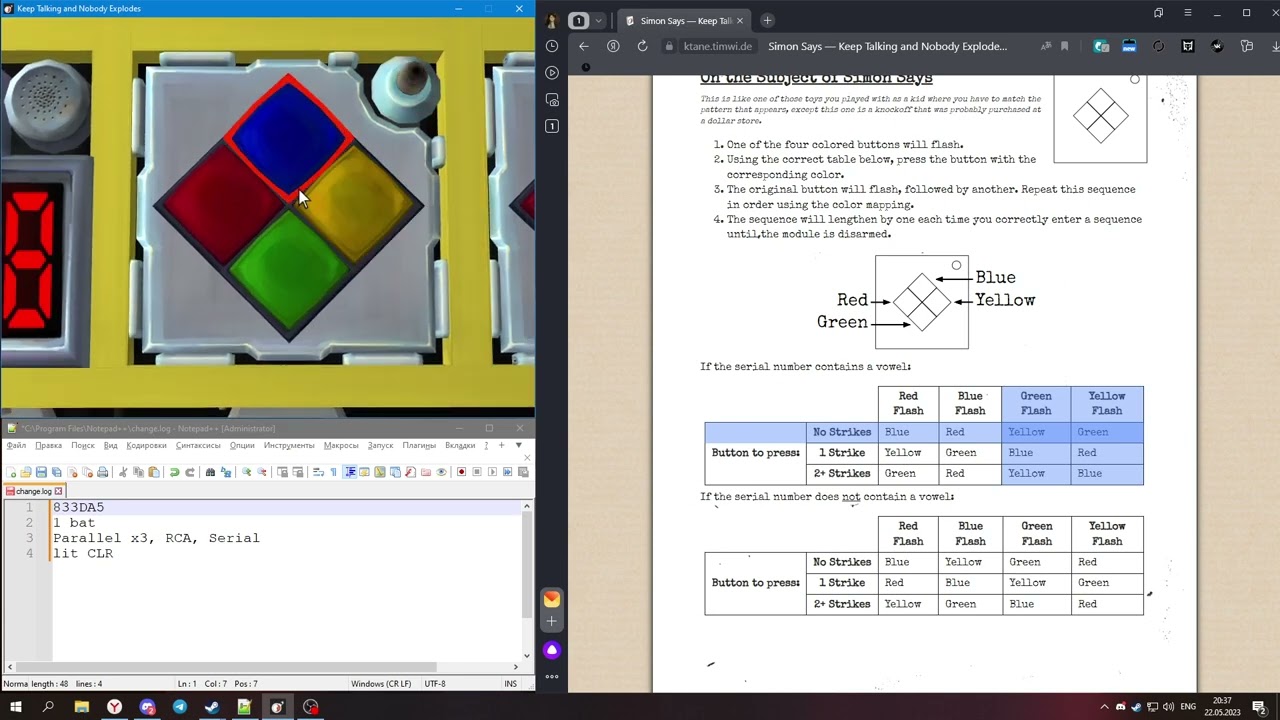This screenshot has width=1280, height=720.
Task: Click the Print icon in Notepad++ toolbar
Action: (x=102, y=472)
